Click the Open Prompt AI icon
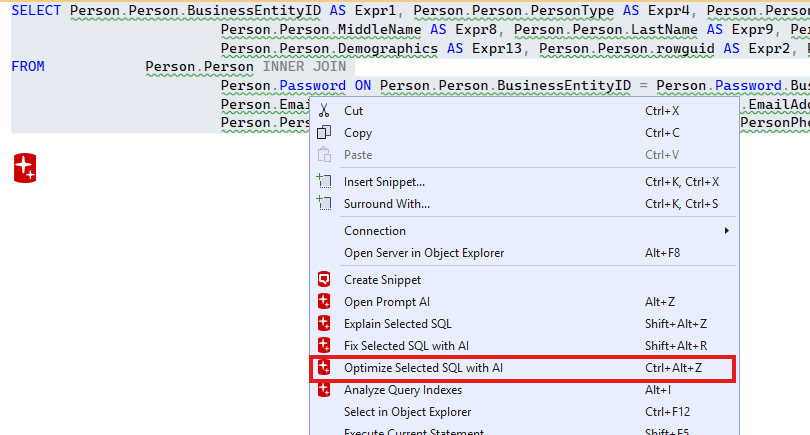Screen dimensions: 810x435 point(324,302)
